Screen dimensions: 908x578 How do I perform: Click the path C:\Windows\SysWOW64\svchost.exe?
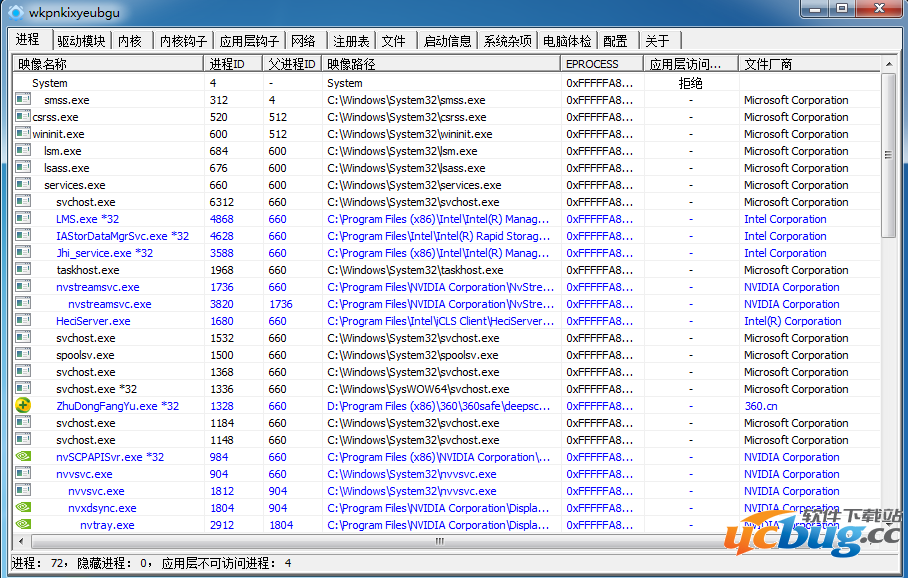(418, 389)
